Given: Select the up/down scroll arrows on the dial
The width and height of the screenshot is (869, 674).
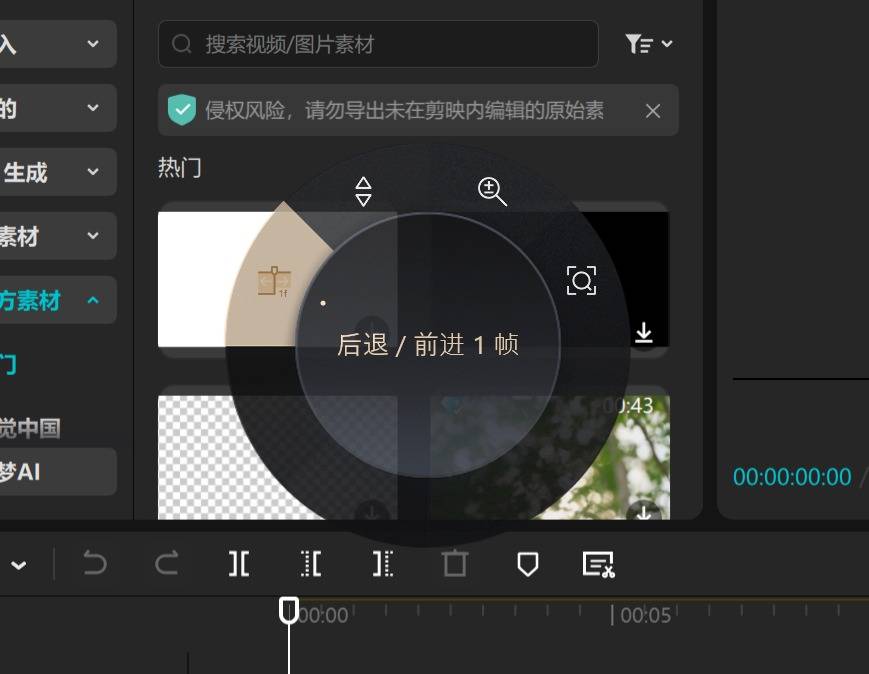Looking at the screenshot, I should click(363, 191).
